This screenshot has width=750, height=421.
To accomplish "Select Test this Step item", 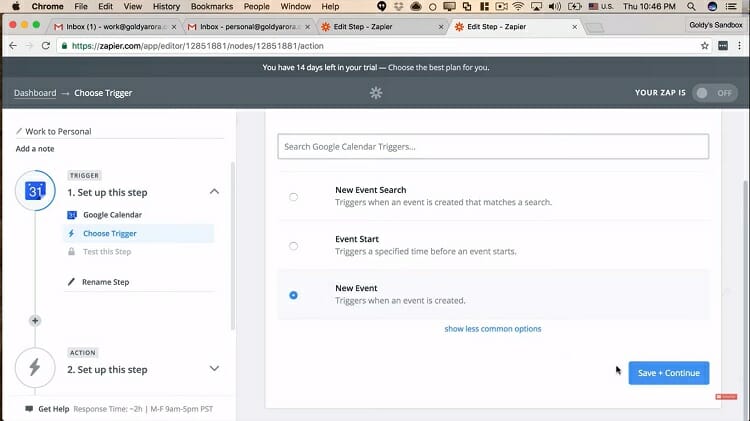I will (x=107, y=252).
